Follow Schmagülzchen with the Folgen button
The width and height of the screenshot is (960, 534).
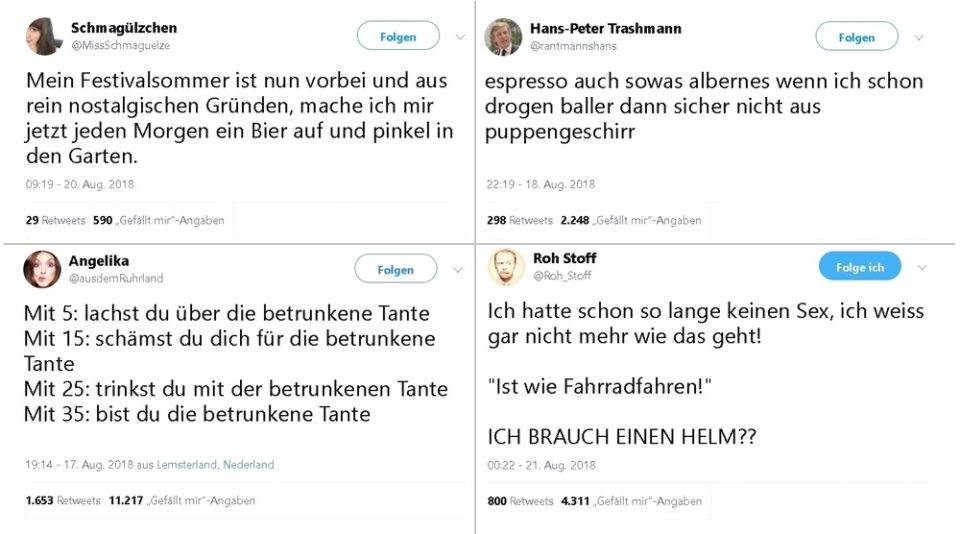398,36
